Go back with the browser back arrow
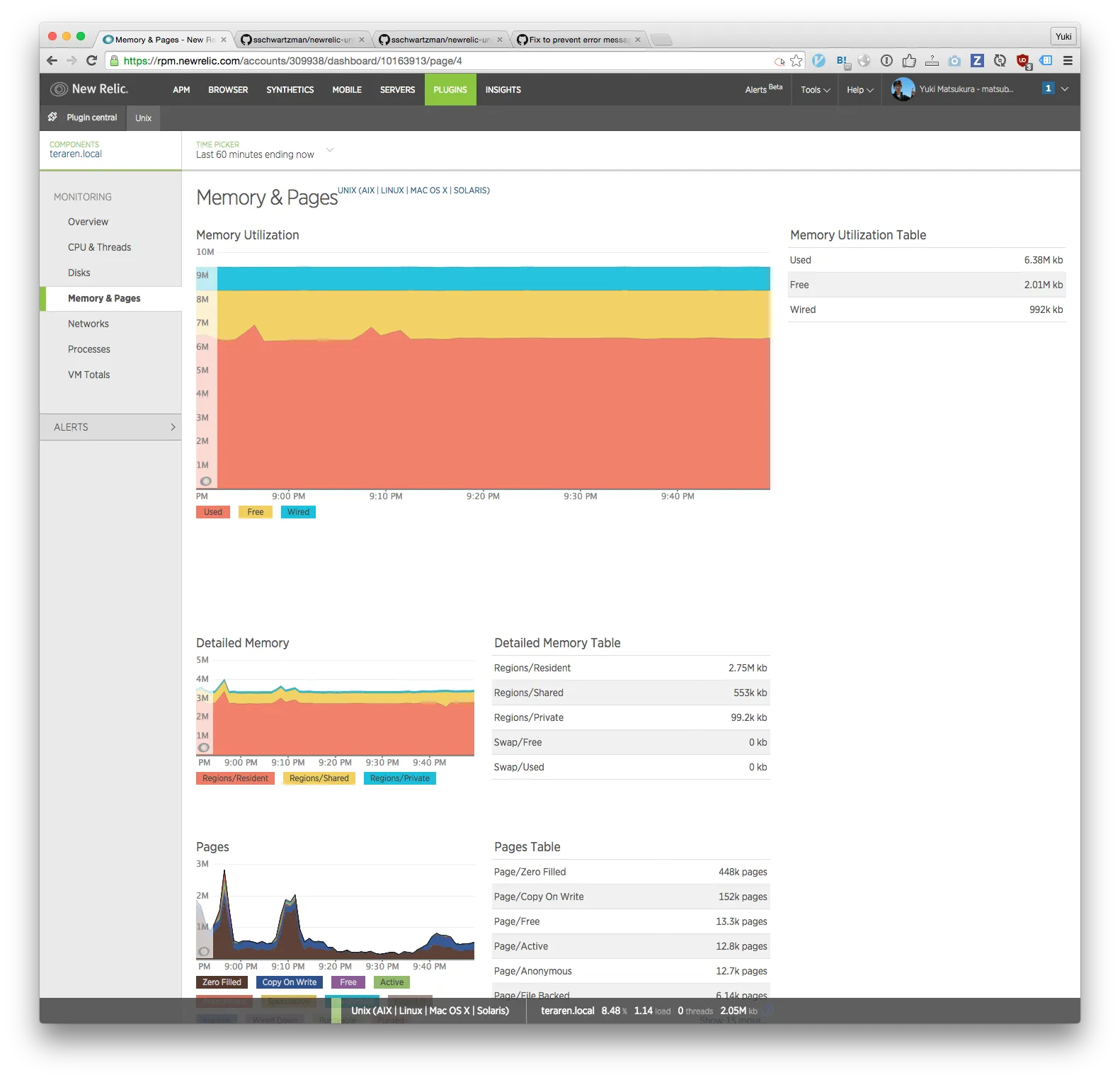 52,61
